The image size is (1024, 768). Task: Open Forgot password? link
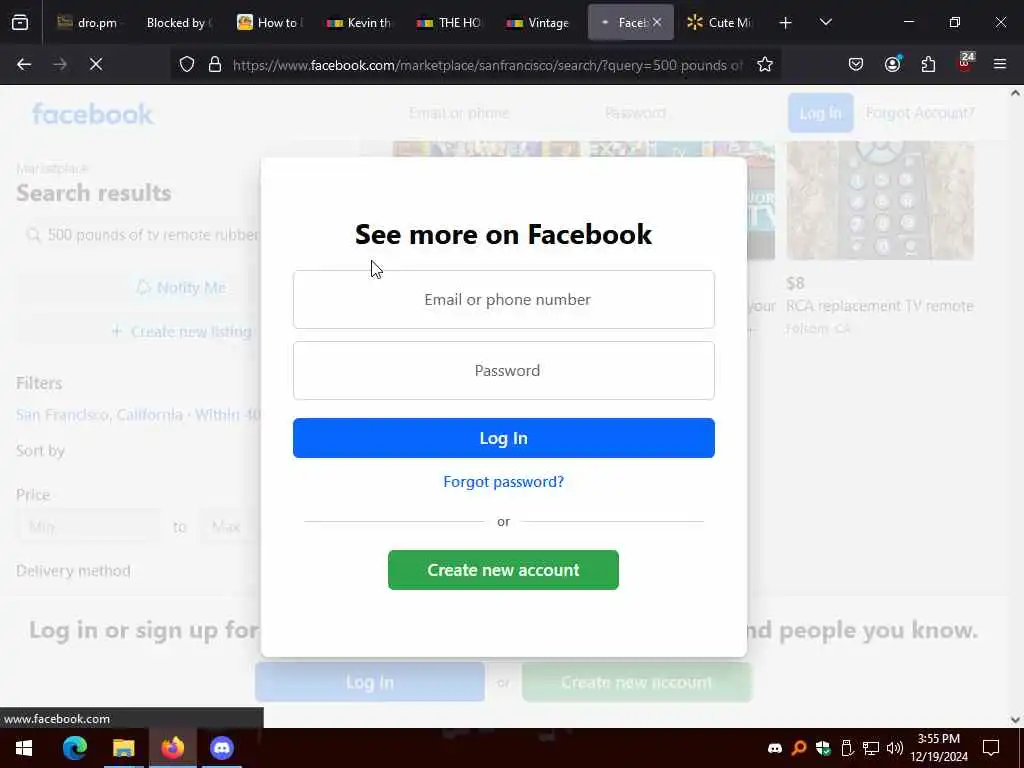point(504,482)
